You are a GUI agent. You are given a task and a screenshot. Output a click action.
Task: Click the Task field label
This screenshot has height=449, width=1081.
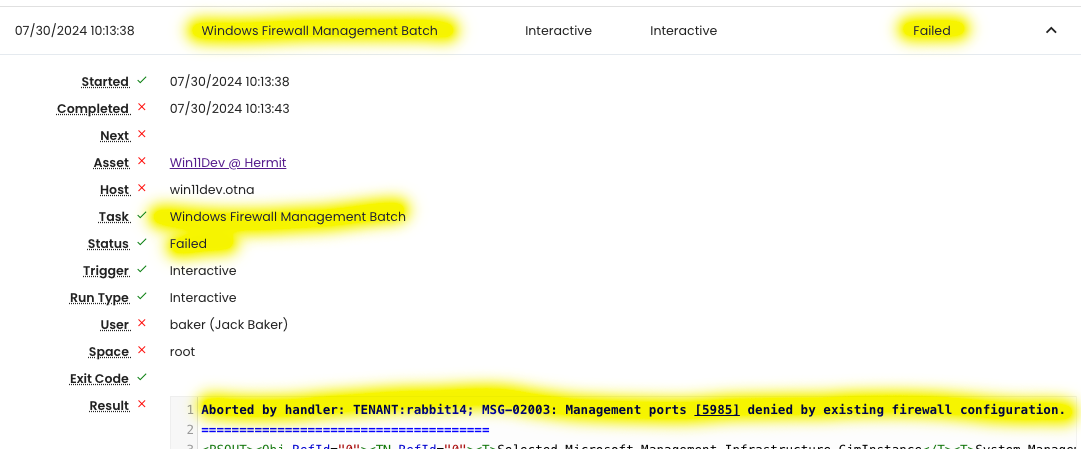point(113,217)
